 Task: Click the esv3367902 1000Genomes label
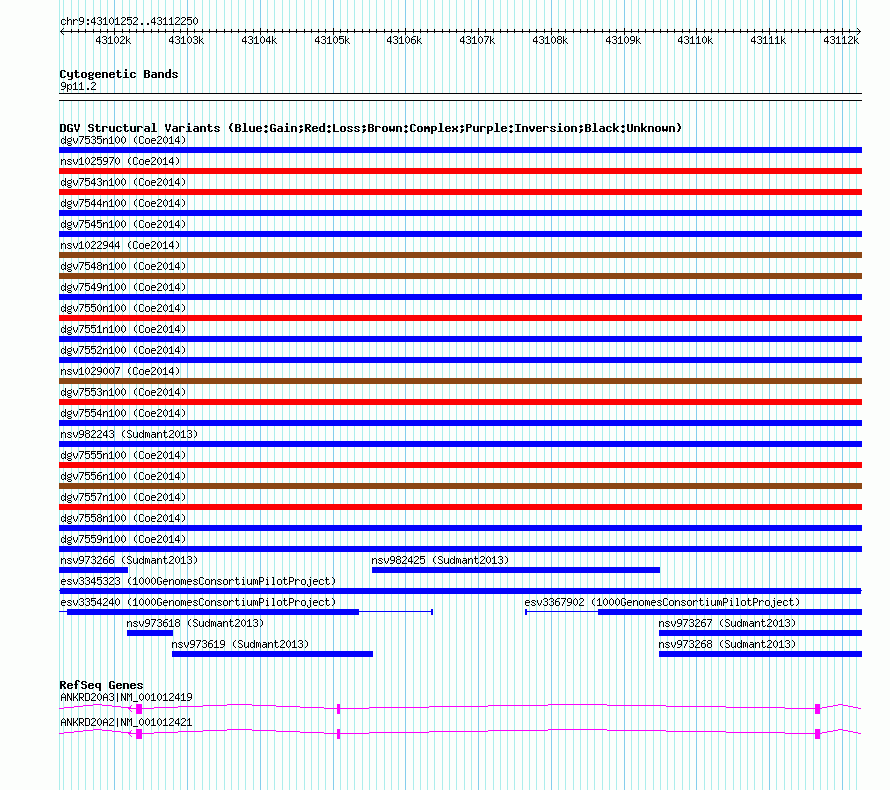pos(662,602)
